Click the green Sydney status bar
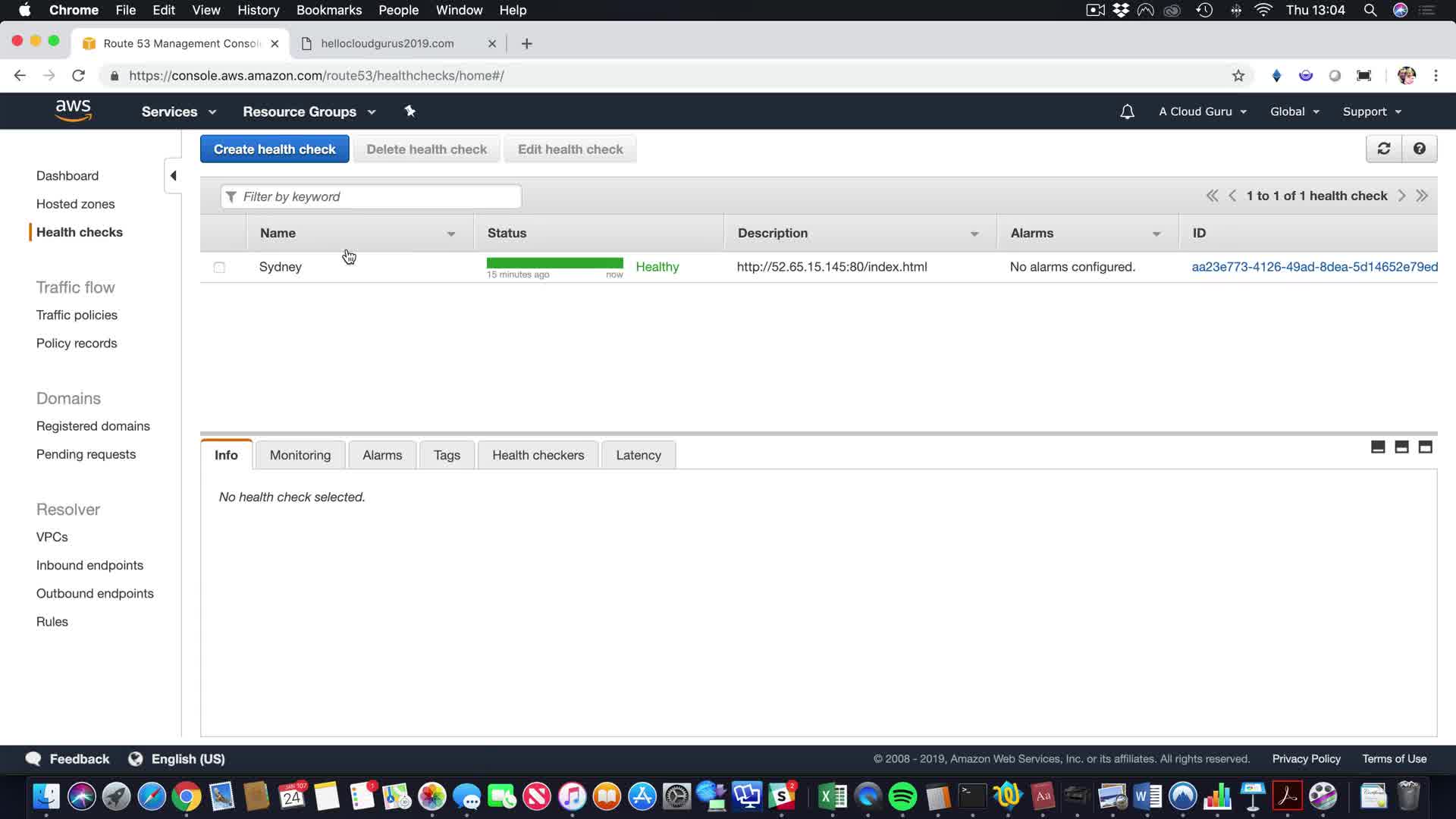Image resolution: width=1456 pixels, height=819 pixels. tap(554, 263)
